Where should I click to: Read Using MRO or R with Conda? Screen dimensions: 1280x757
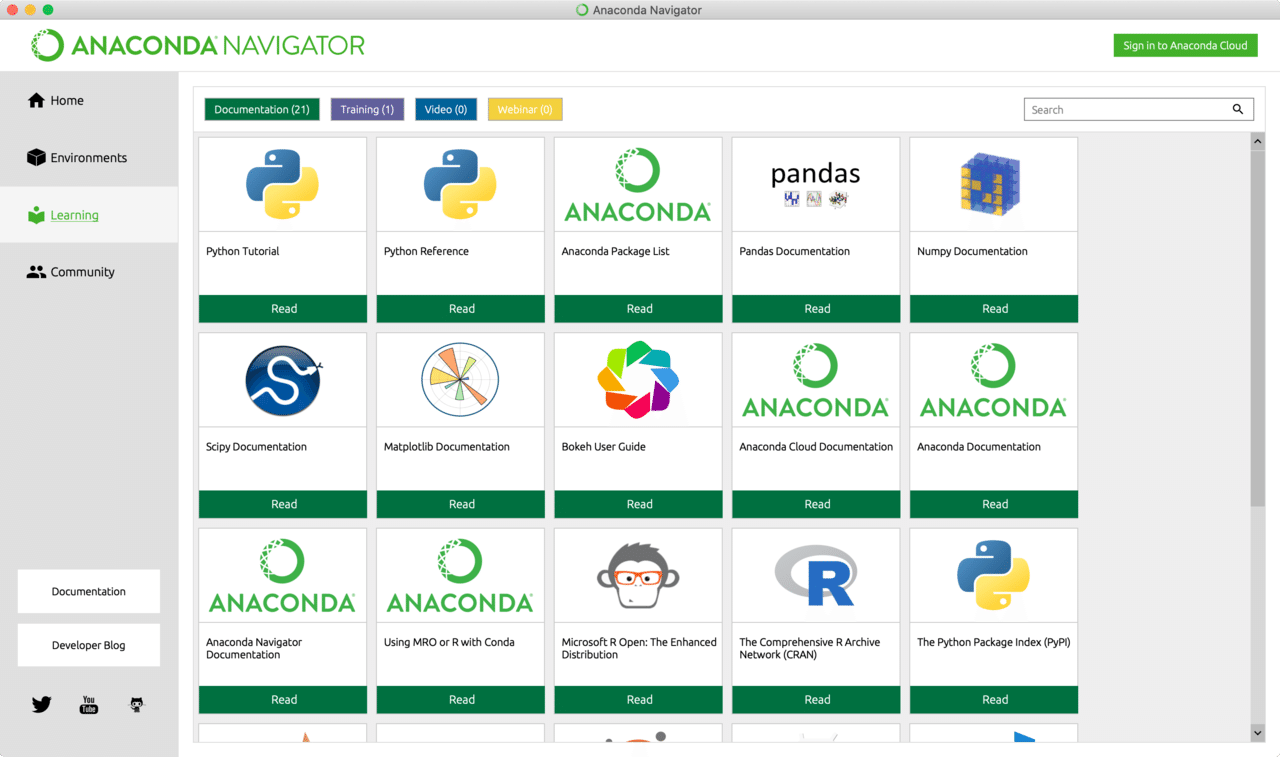pyautogui.click(x=461, y=700)
